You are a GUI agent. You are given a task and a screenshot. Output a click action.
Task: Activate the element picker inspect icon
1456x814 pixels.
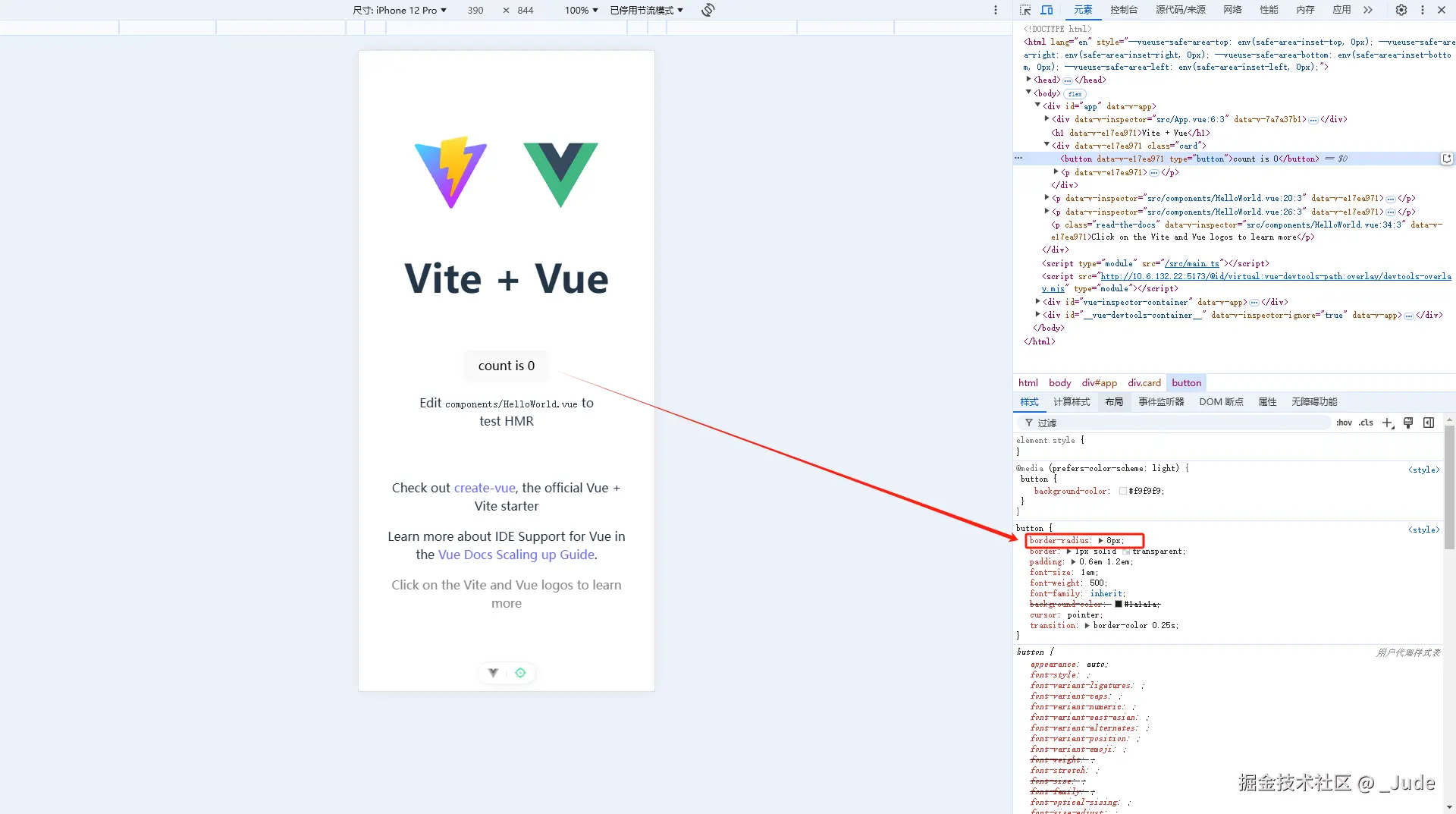pyautogui.click(x=1025, y=10)
